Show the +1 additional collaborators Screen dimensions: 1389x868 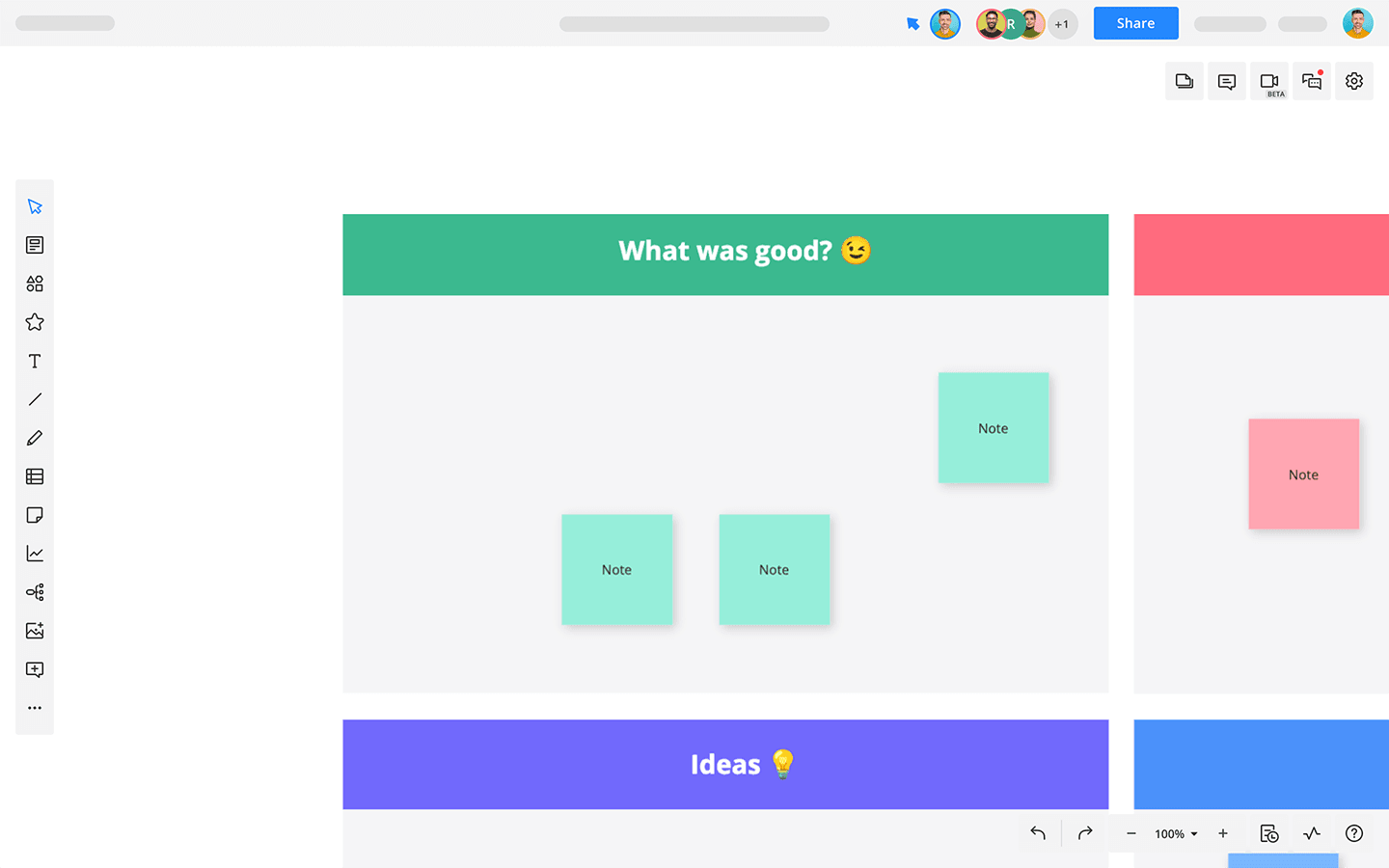pos(1062,24)
